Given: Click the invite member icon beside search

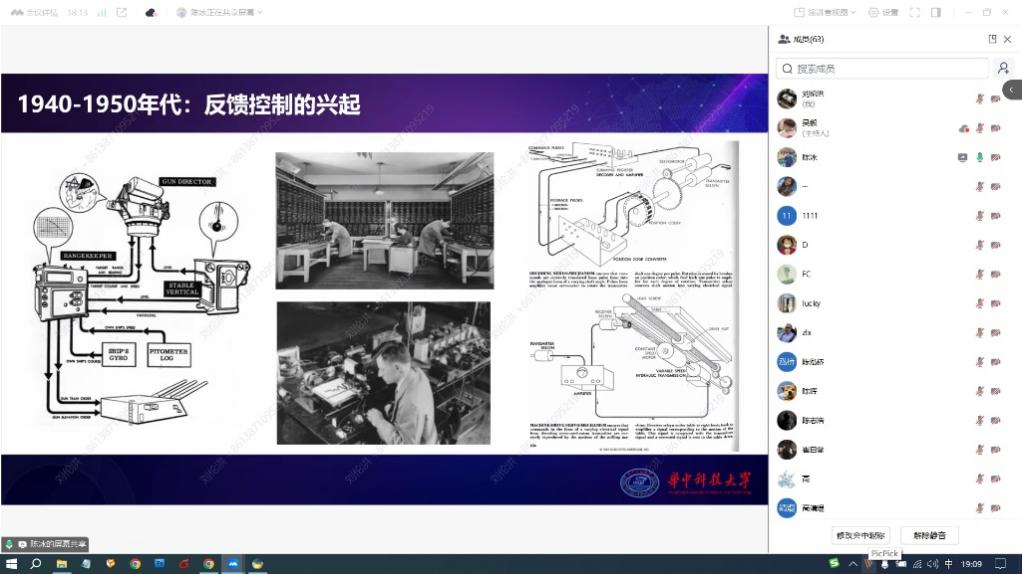Looking at the screenshot, I should (x=1003, y=68).
